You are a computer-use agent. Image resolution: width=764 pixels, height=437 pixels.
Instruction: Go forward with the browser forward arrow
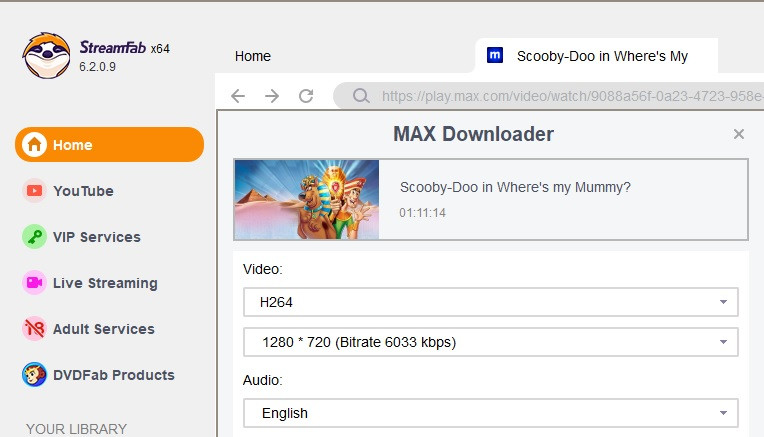click(271, 96)
